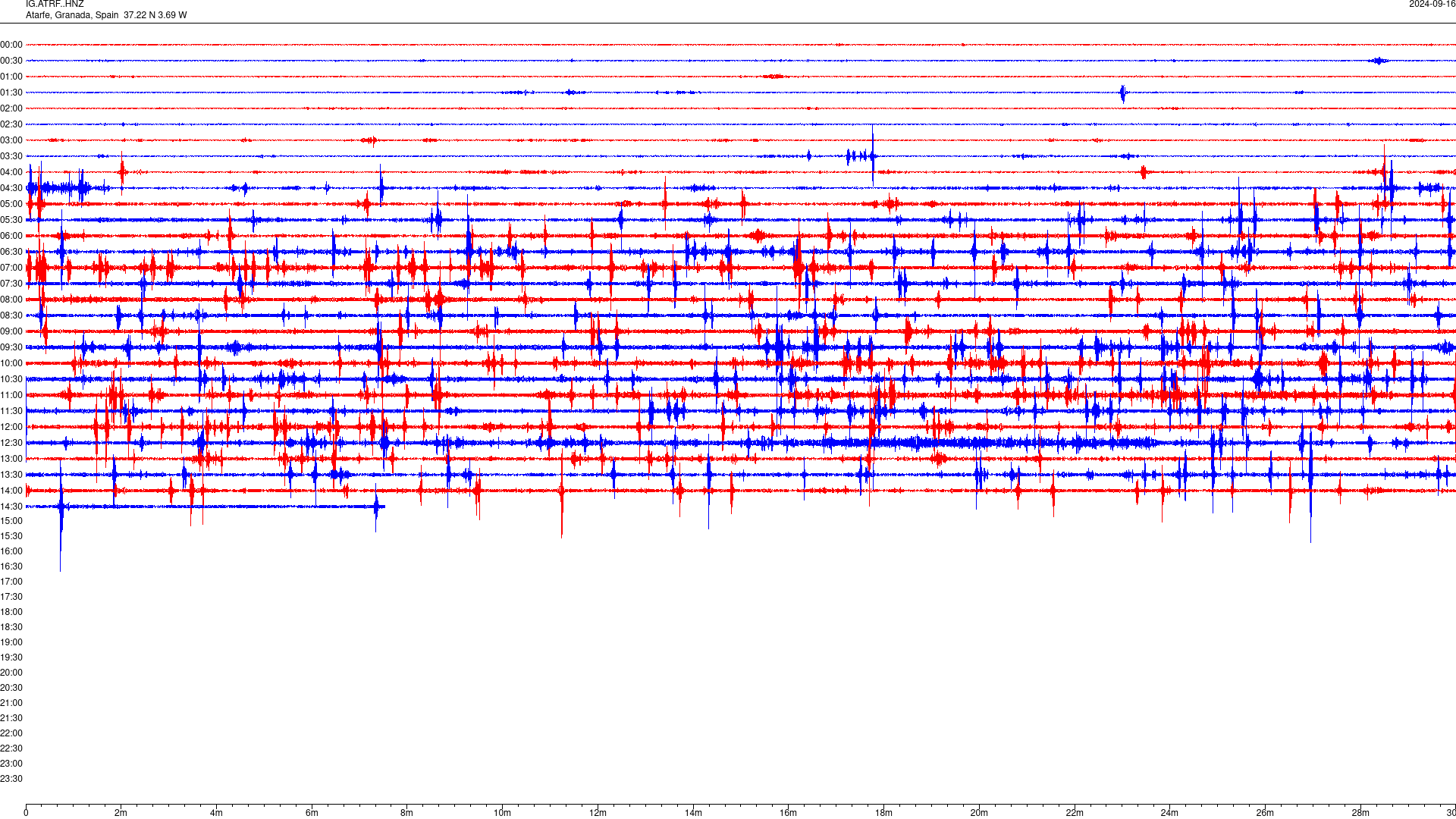Click the 28m tick on the time axis
The image size is (1456, 819).
click(x=1360, y=813)
